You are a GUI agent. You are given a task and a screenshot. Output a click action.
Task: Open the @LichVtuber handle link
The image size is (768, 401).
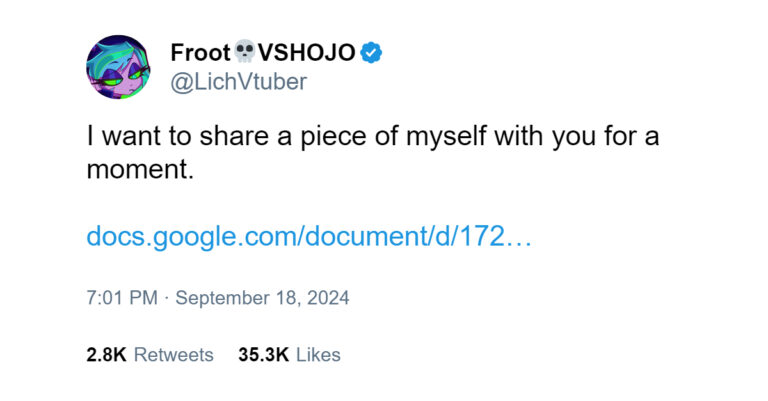(x=239, y=81)
